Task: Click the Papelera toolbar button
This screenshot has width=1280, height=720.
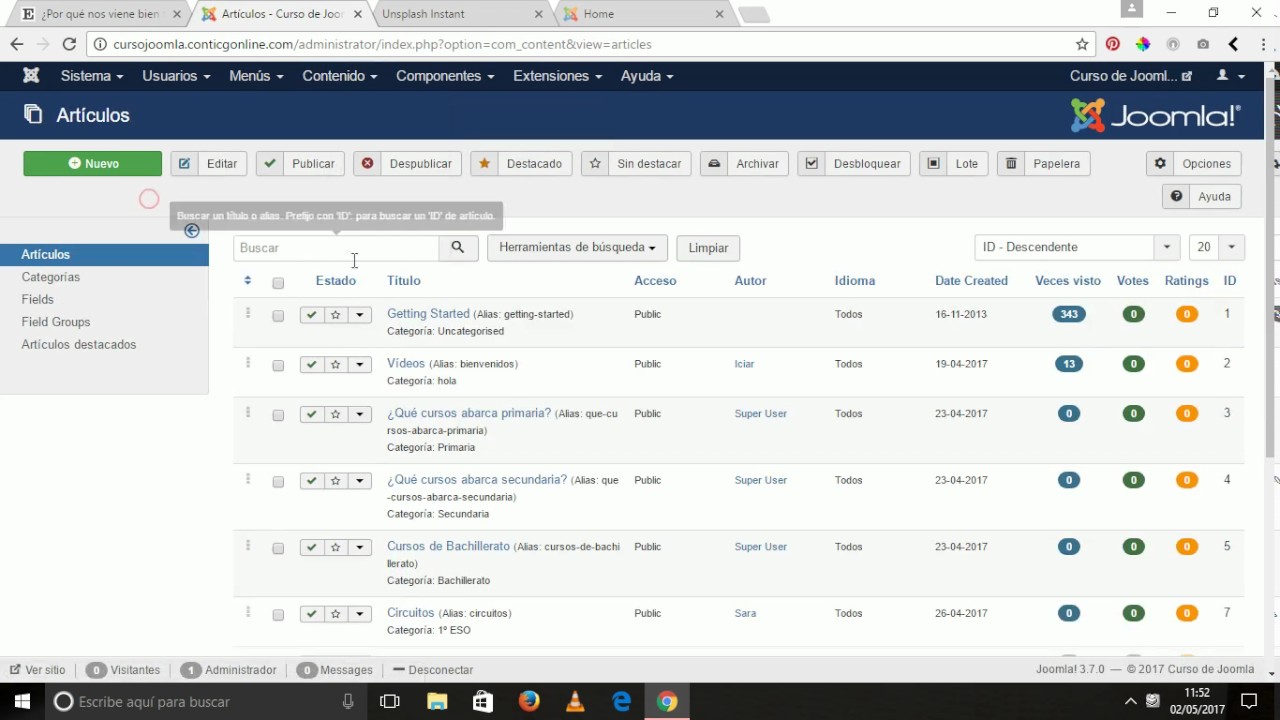Action: click(x=1043, y=164)
